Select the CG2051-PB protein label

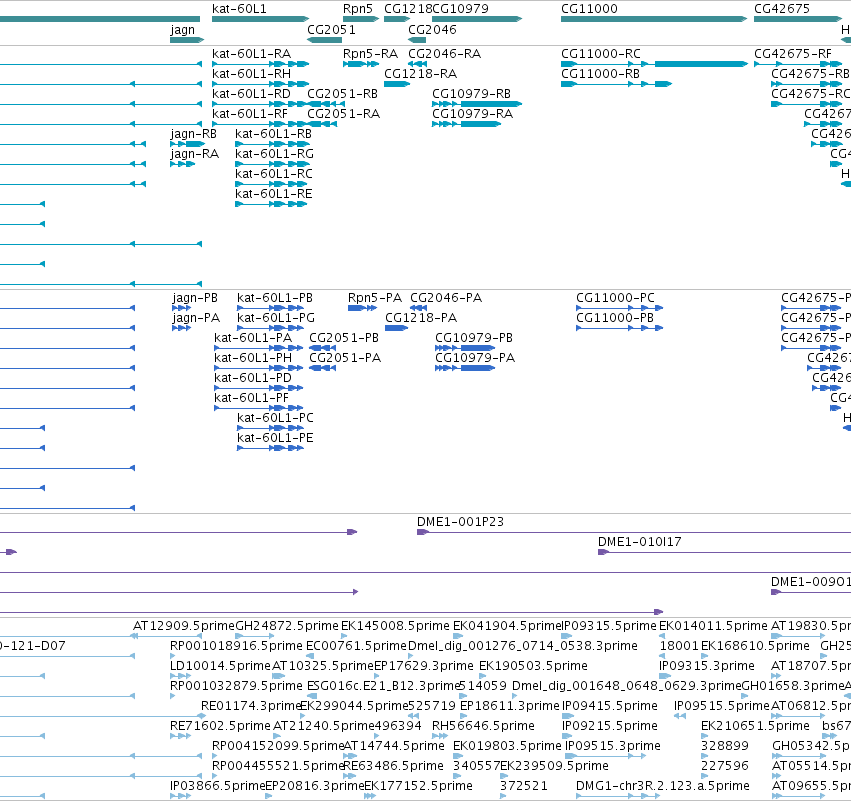[x=344, y=338]
